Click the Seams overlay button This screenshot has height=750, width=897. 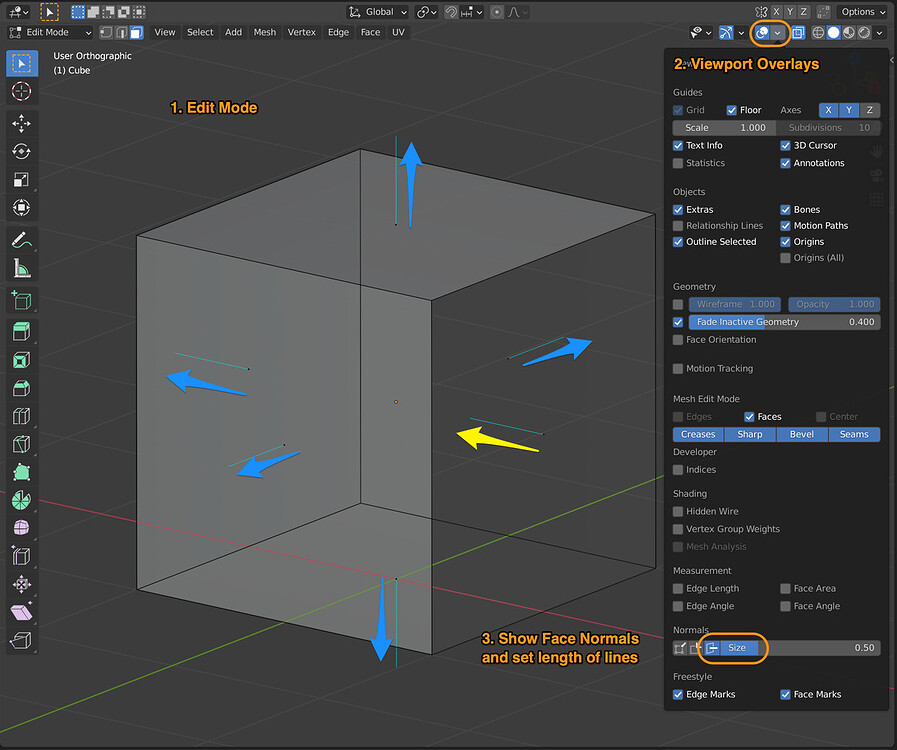pyautogui.click(x=853, y=434)
